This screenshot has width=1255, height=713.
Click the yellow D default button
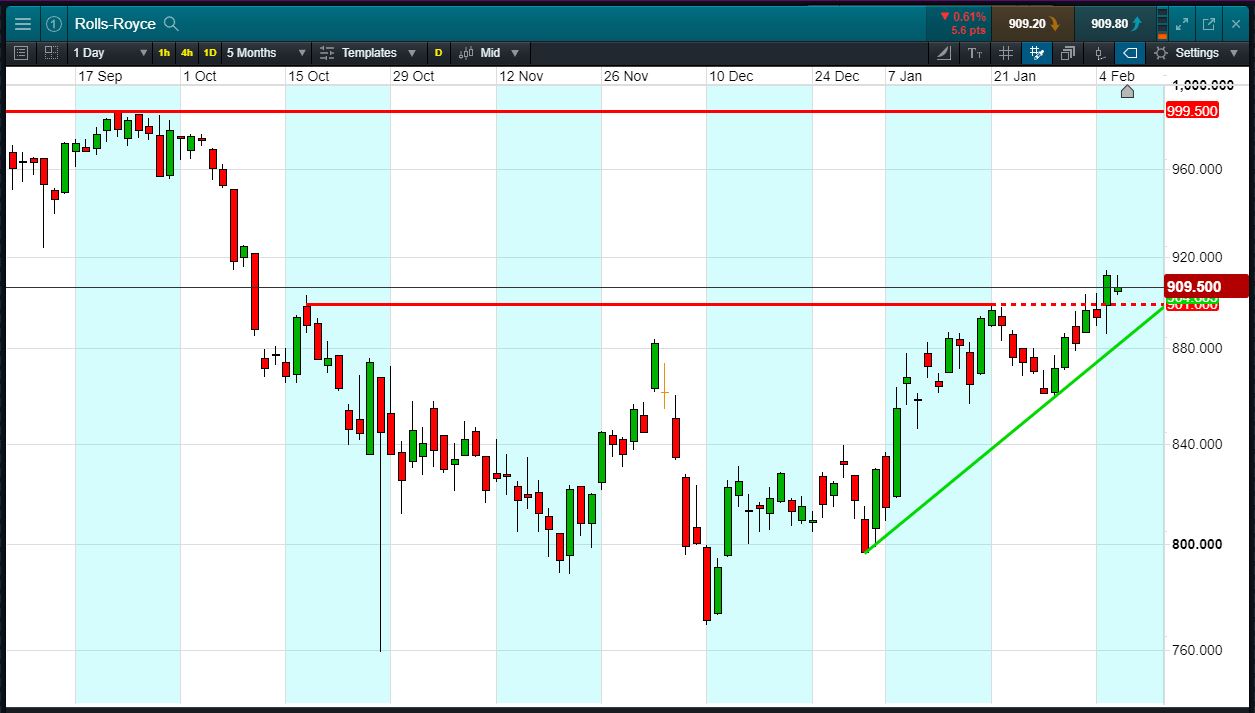(439, 52)
